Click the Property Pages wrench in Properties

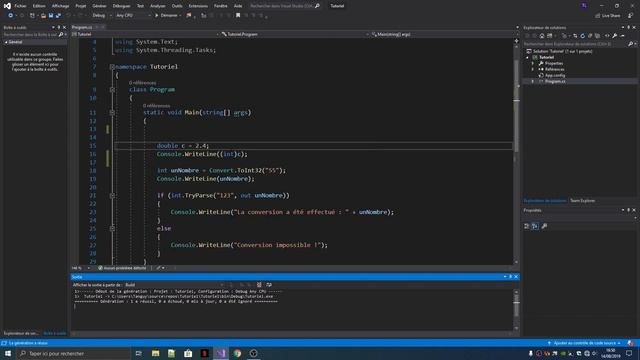[544, 226]
